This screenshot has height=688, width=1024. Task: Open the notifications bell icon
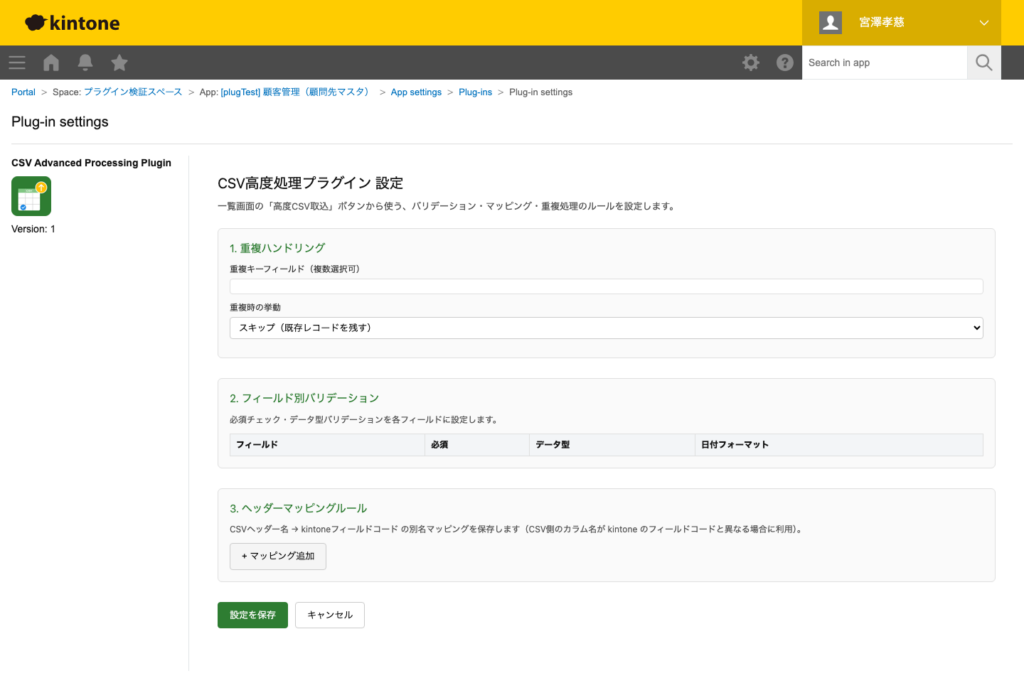click(x=85, y=62)
